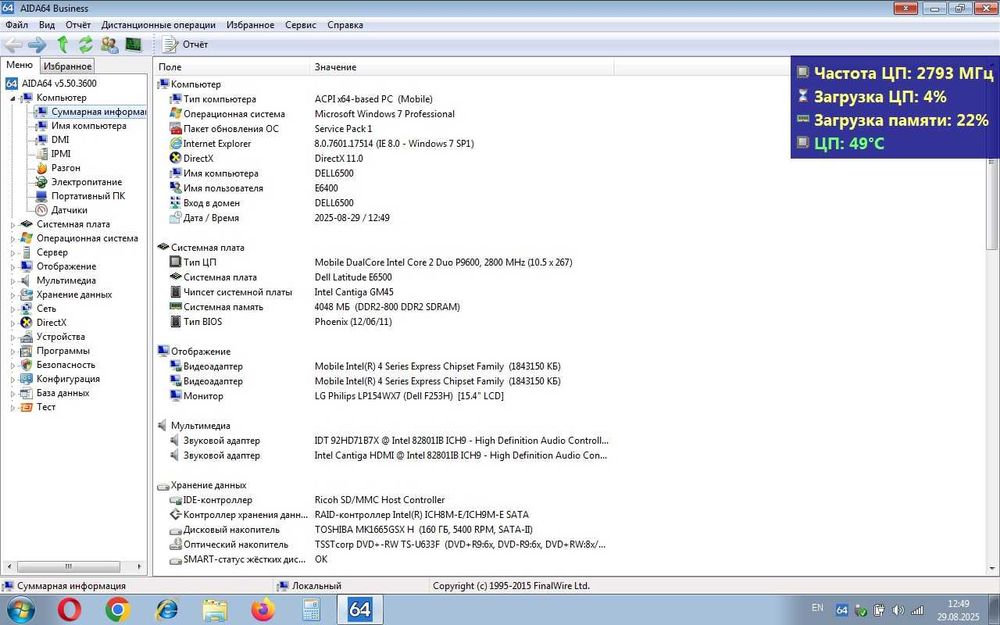The height and width of the screenshot is (625, 1000).
Task: Click the Устройства tree icon
Action: pyautogui.click(x=26, y=337)
